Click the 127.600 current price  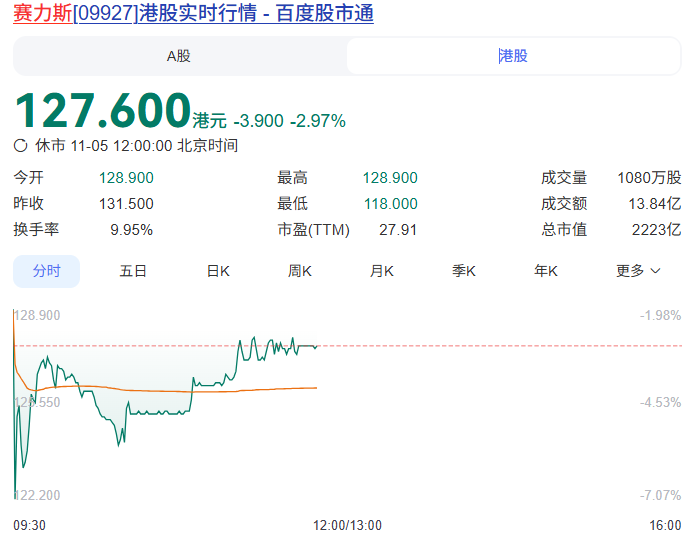pos(102,111)
